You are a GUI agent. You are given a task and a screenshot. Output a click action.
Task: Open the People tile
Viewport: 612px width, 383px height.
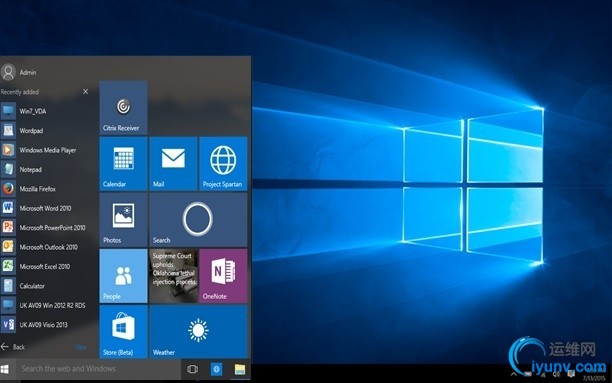[x=123, y=276]
